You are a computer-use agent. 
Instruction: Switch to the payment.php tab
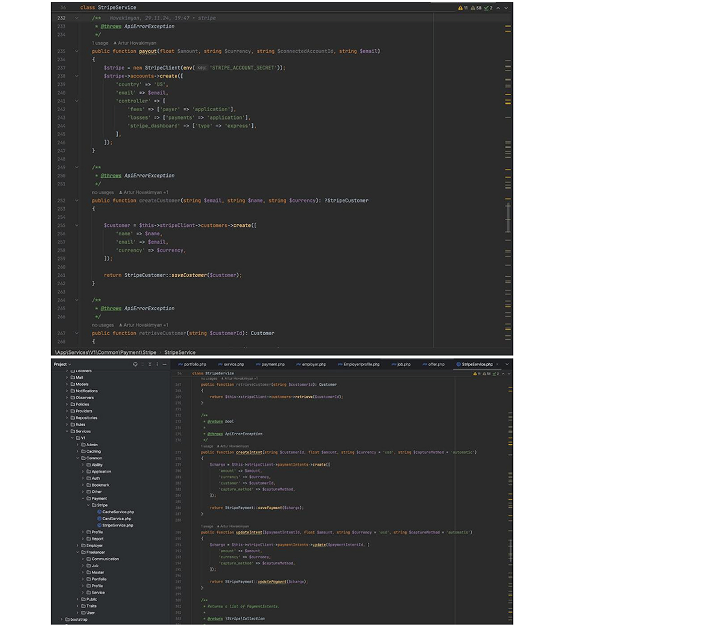270,364
